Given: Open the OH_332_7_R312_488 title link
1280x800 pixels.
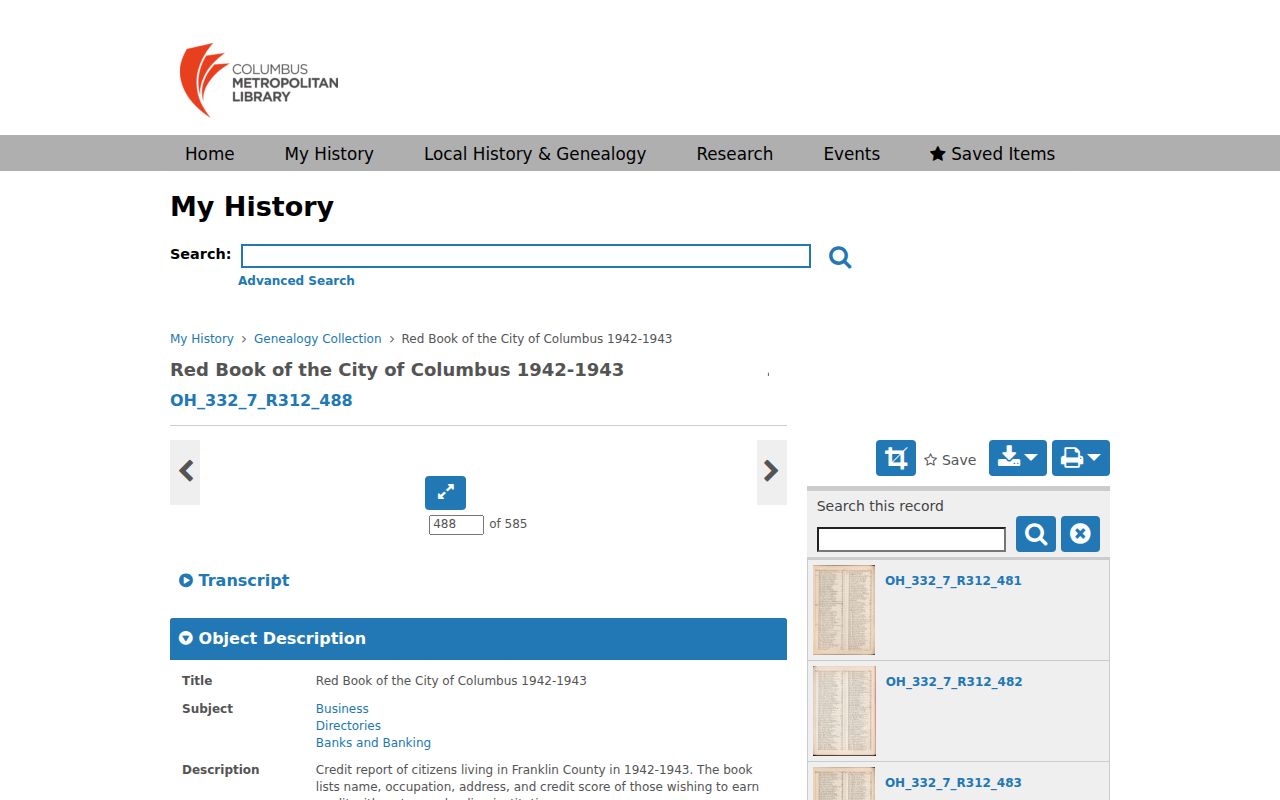Looking at the screenshot, I should click(x=261, y=400).
